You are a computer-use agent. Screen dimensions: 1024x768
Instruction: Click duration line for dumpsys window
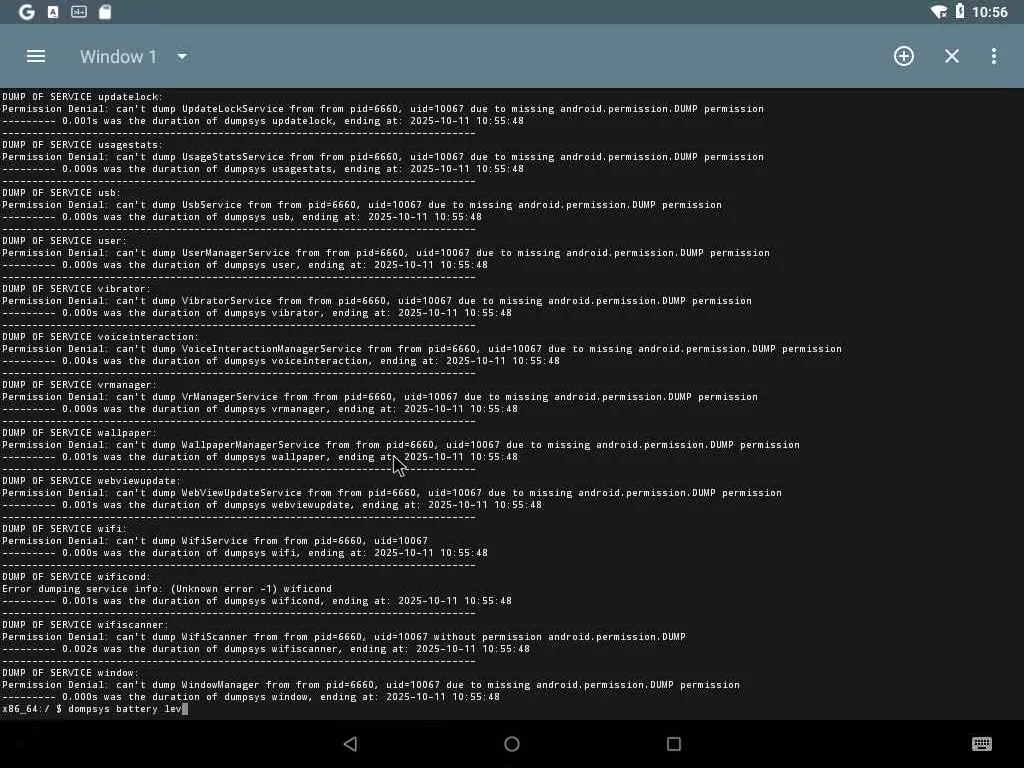click(x=251, y=697)
